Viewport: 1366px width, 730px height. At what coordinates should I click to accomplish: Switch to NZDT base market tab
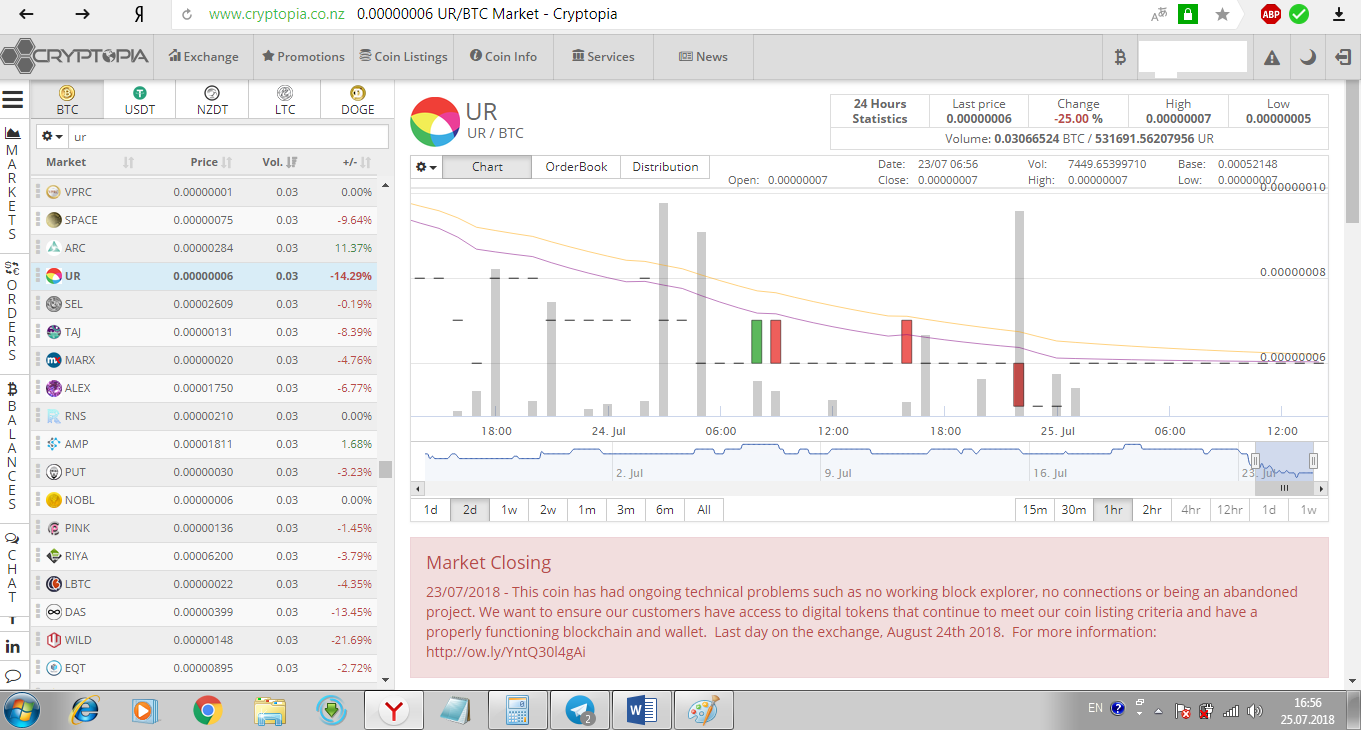(212, 100)
